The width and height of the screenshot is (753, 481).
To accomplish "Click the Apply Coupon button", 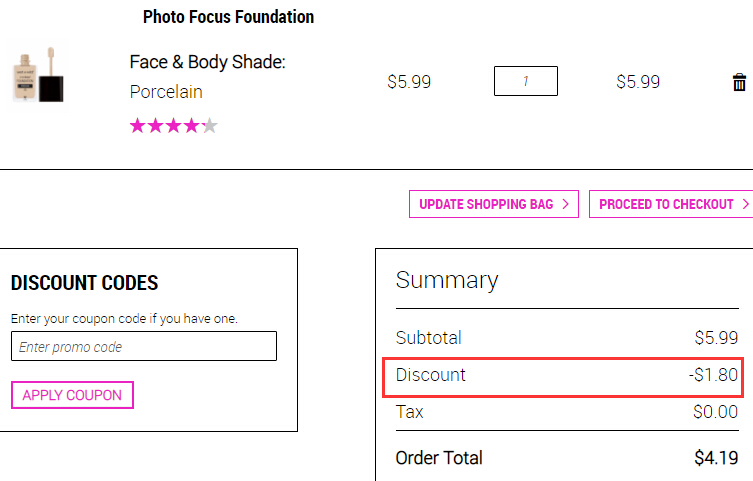I will click(73, 395).
